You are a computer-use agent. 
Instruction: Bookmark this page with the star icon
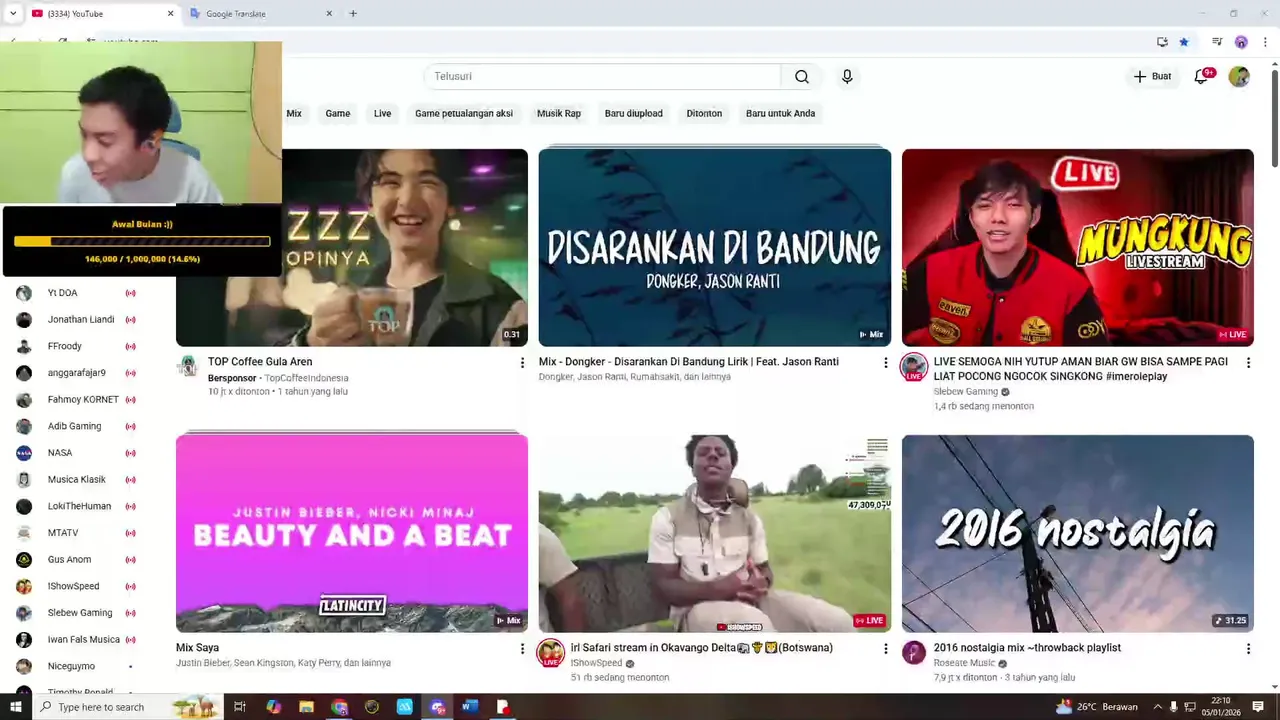pyautogui.click(x=1184, y=42)
